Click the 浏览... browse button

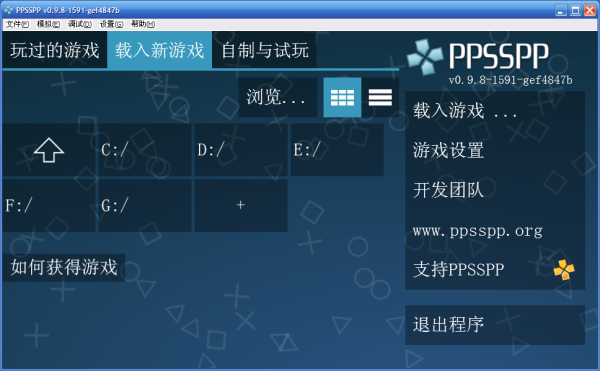point(278,97)
